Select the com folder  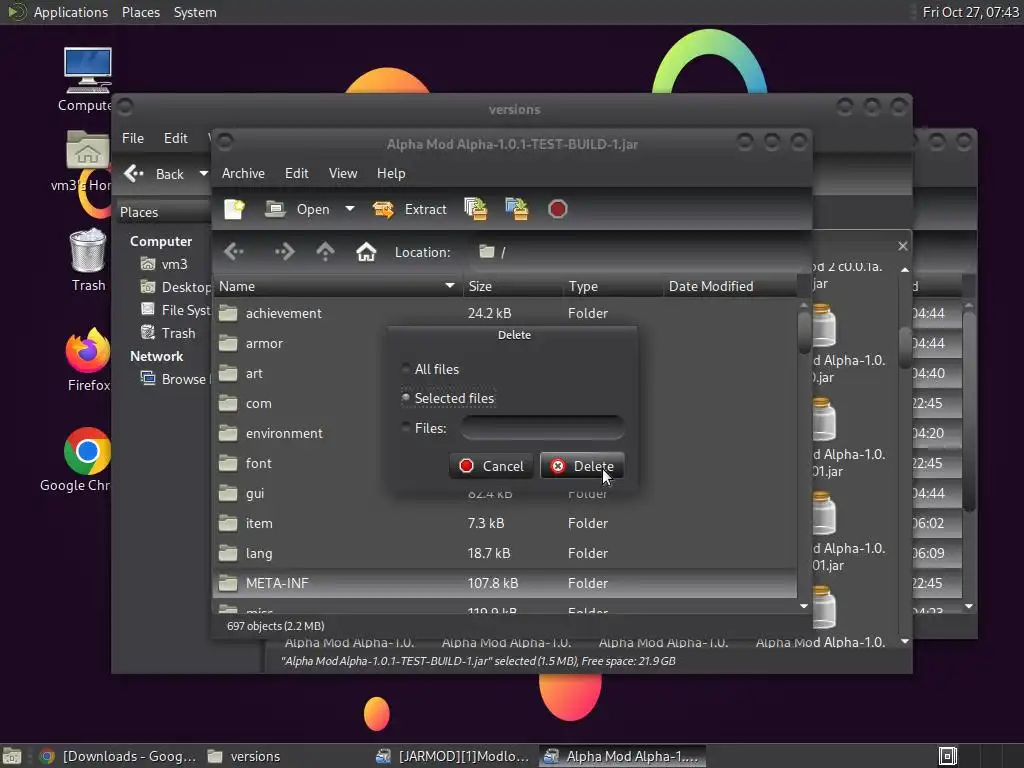[258, 403]
